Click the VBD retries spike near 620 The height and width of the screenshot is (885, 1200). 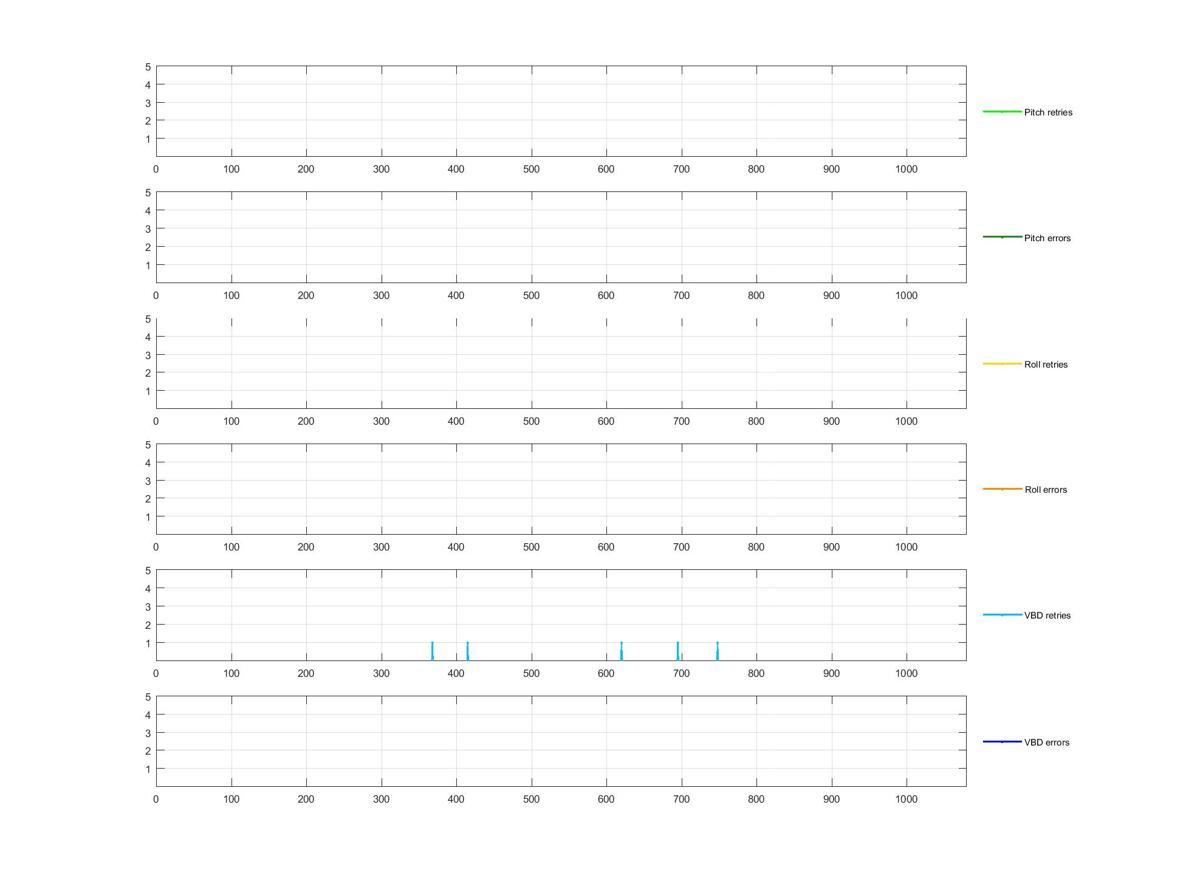(621, 651)
